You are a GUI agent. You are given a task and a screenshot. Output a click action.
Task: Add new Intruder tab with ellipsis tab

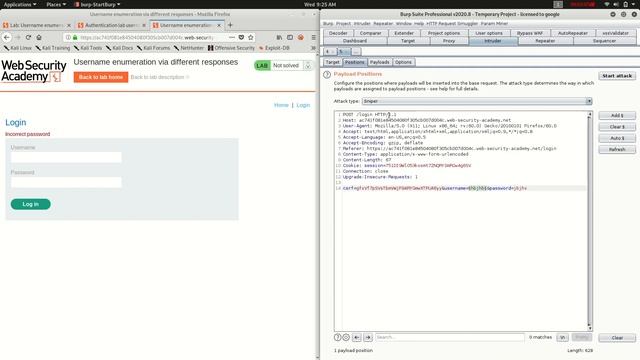356,52
